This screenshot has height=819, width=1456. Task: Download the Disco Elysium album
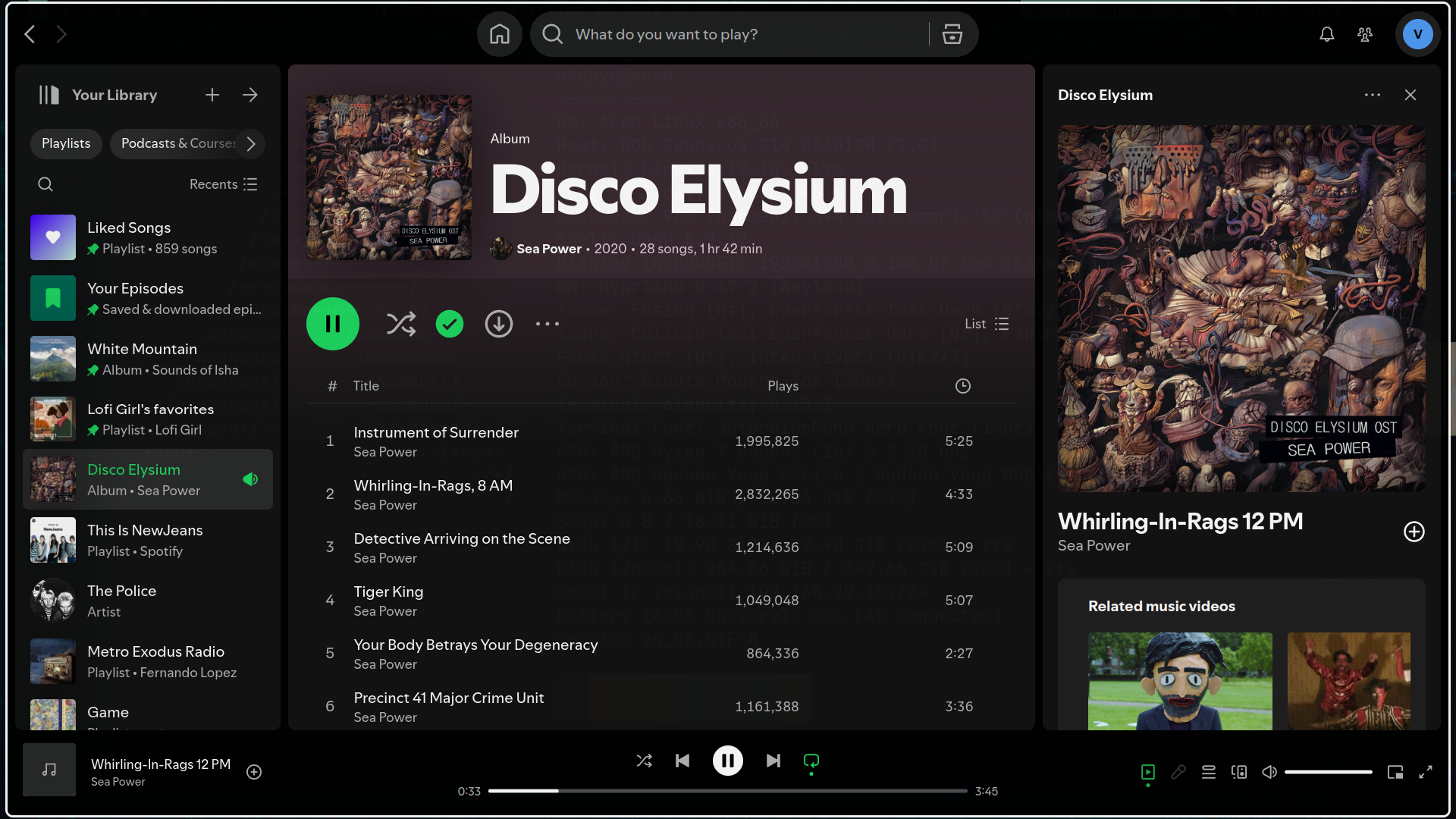tap(498, 324)
